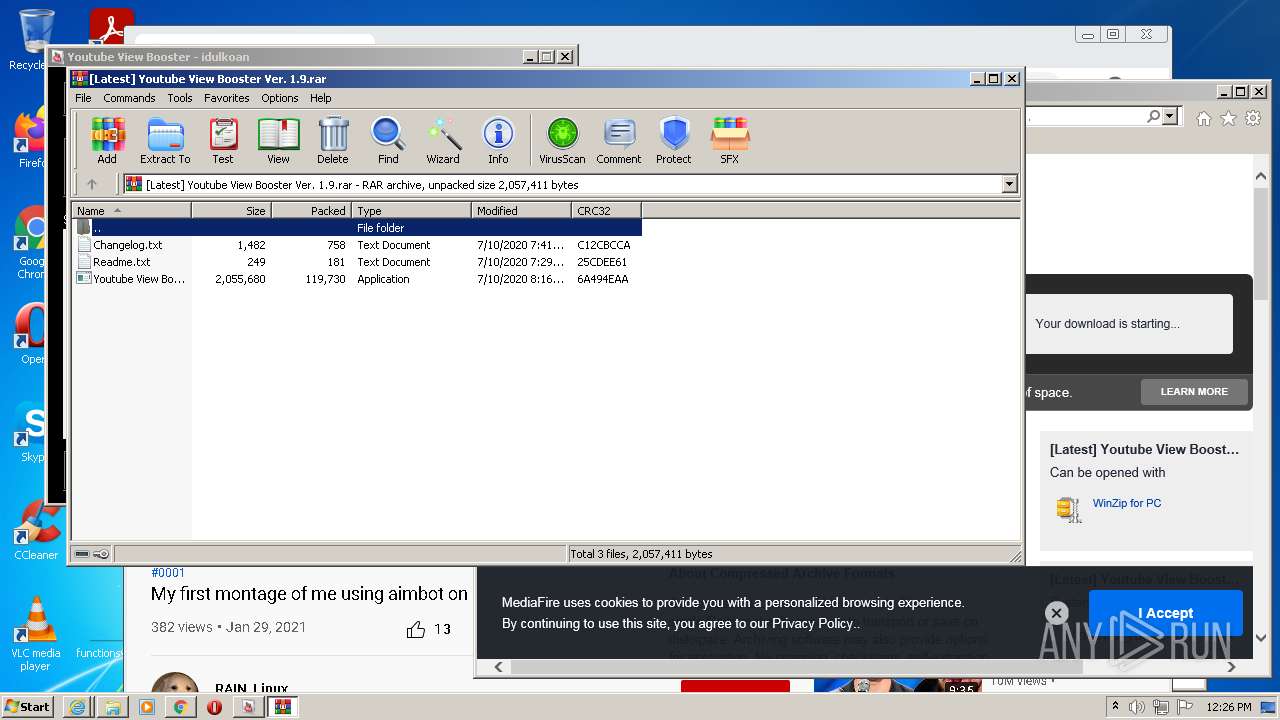Open VLC media player desktop shortcut
The image size is (1280, 720).
[x=36, y=635]
